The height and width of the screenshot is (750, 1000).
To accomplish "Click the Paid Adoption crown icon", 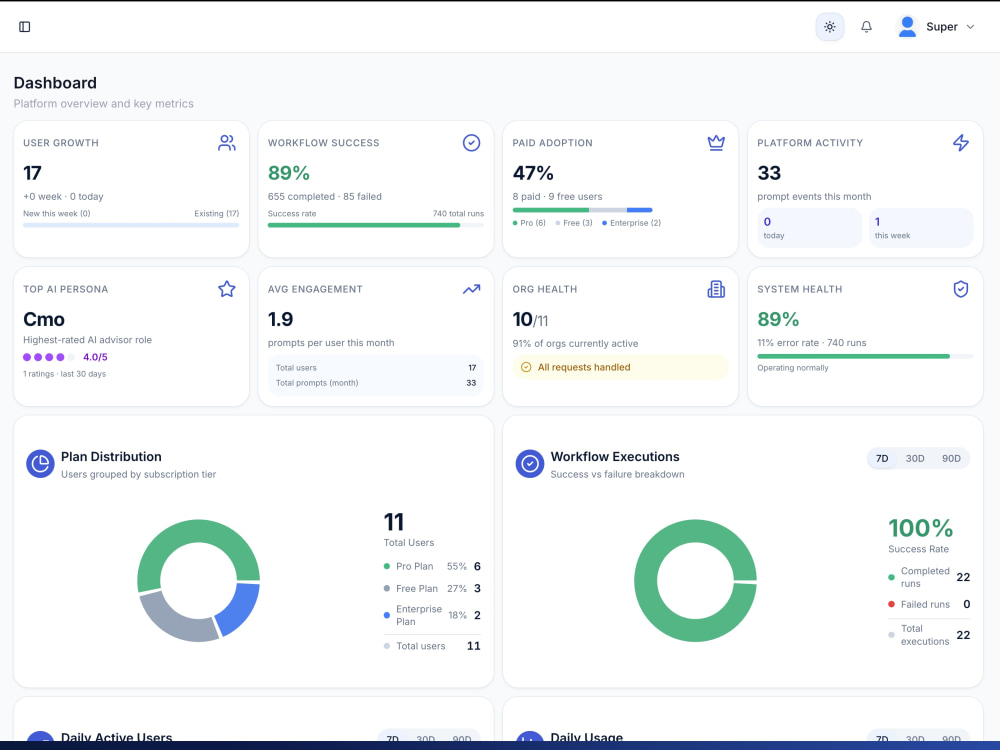I will [716, 143].
